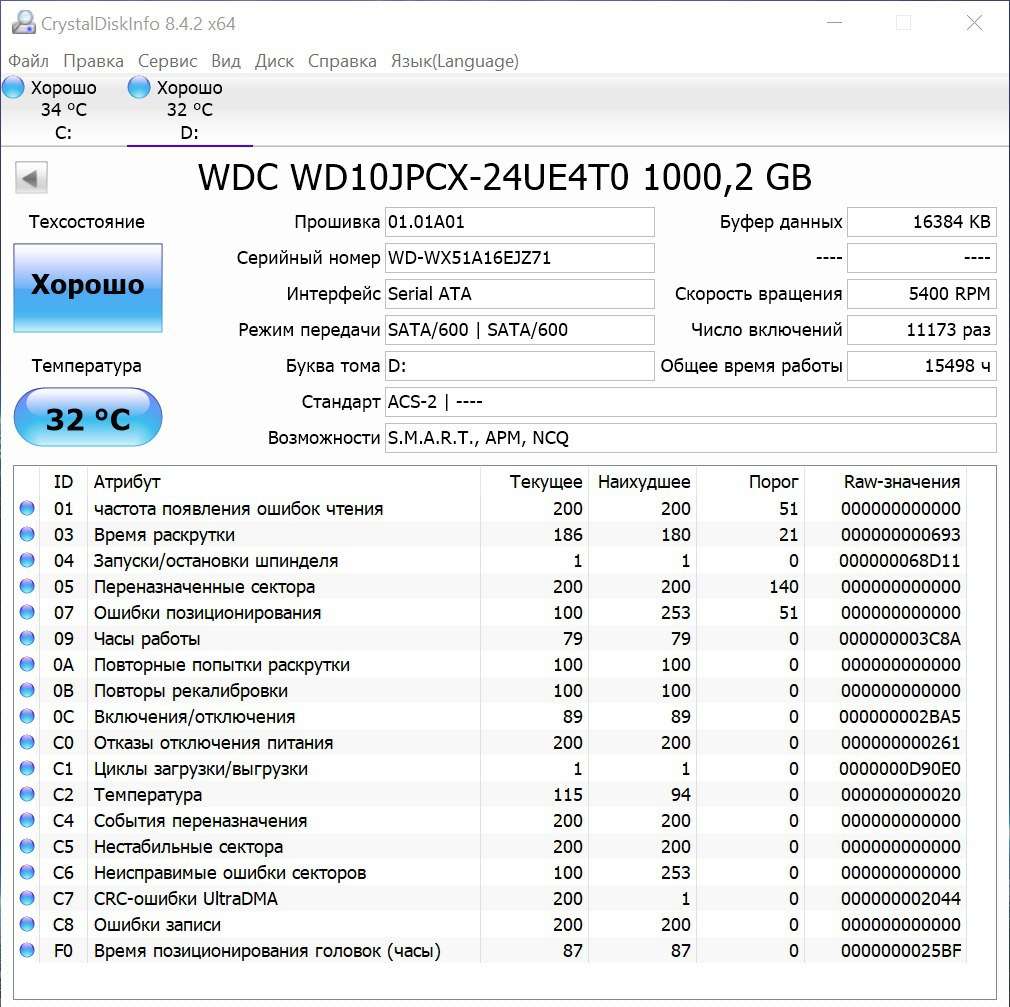This screenshot has height=1007, width=1010.
Task: Click the previous disk arrow icon
Action: [31, 179]
